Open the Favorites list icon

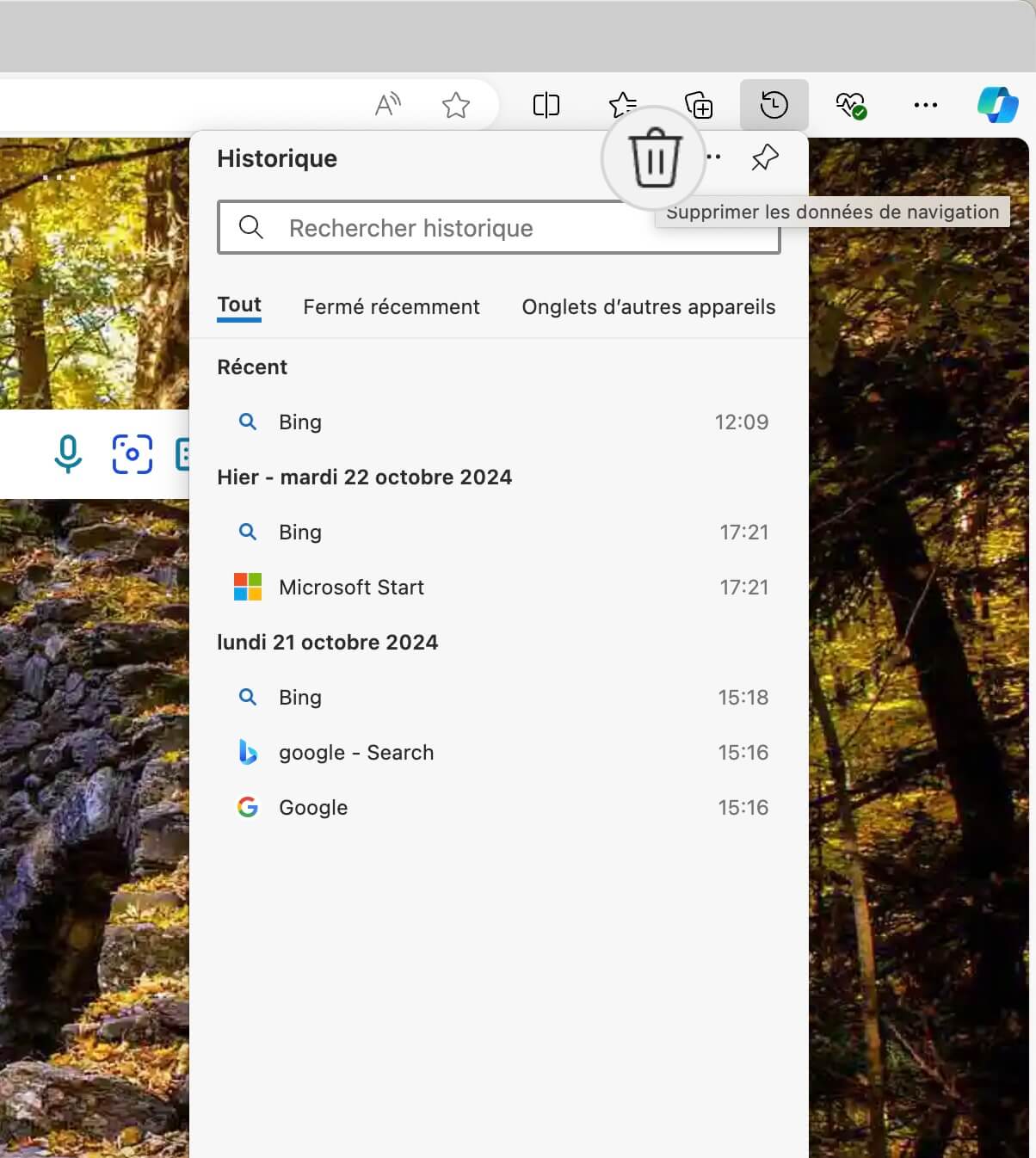click(x=622, y=105)
